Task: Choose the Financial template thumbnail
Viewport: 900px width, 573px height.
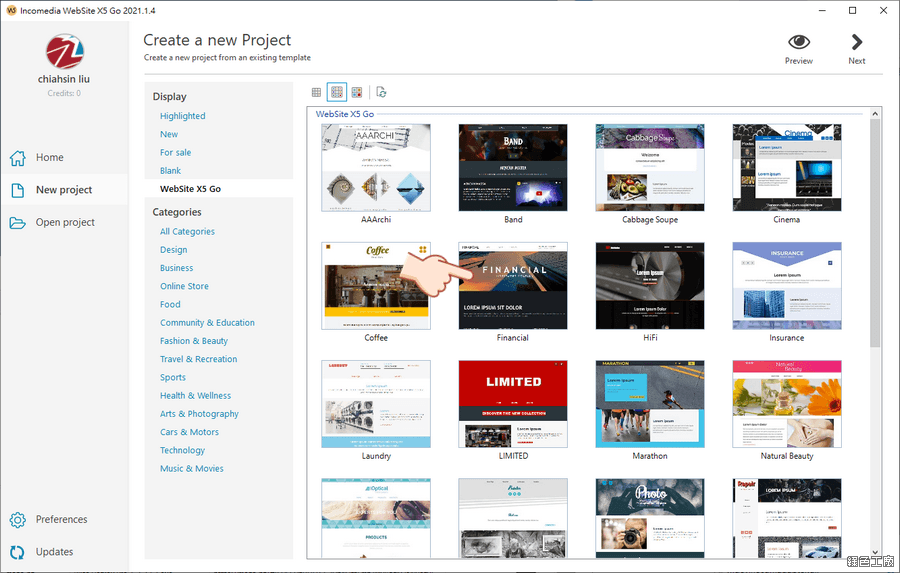Action: (513, 286)
